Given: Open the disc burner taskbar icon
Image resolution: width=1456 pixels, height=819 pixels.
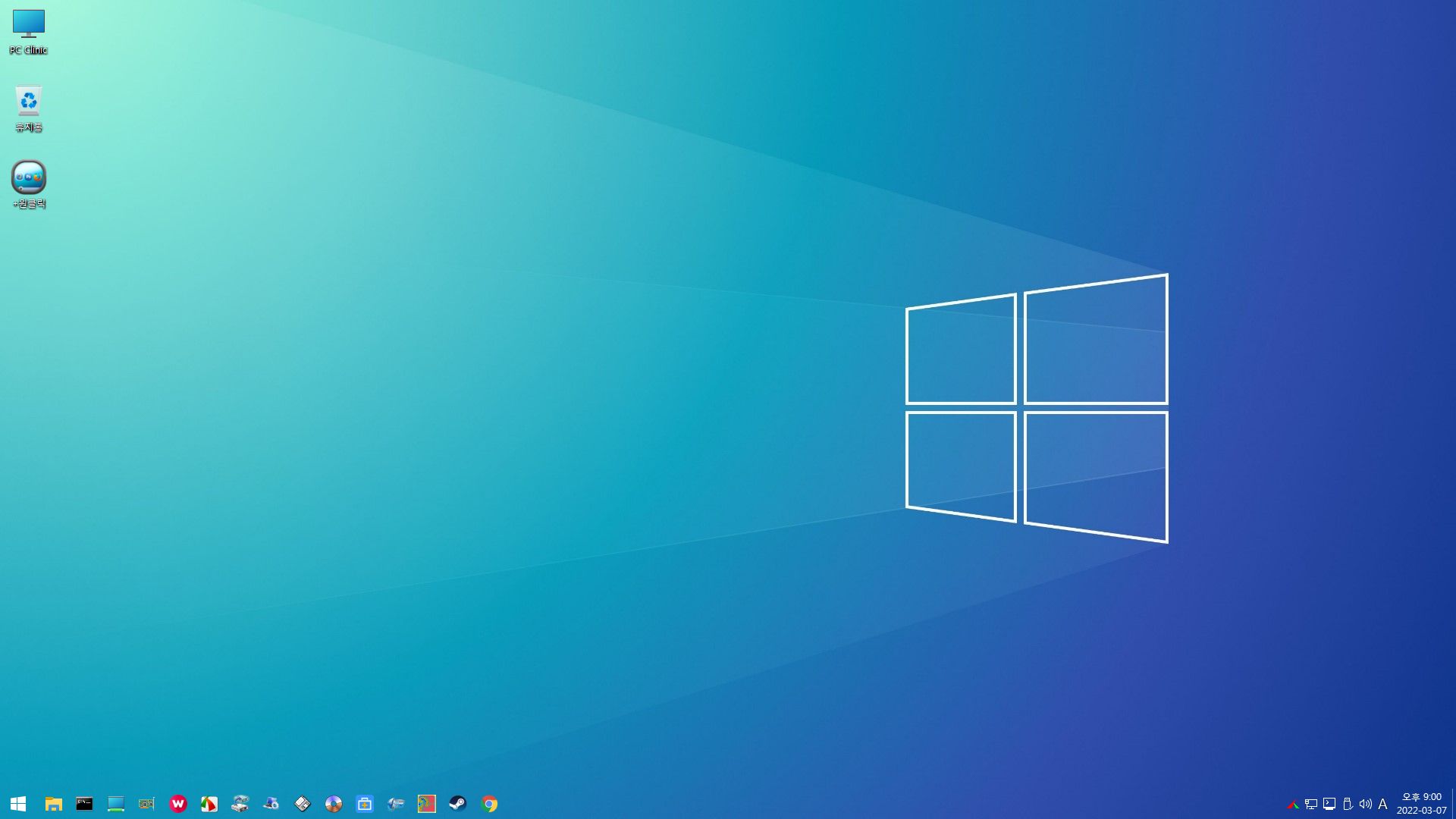Looking at the screenshot, I should click(333, 804).
